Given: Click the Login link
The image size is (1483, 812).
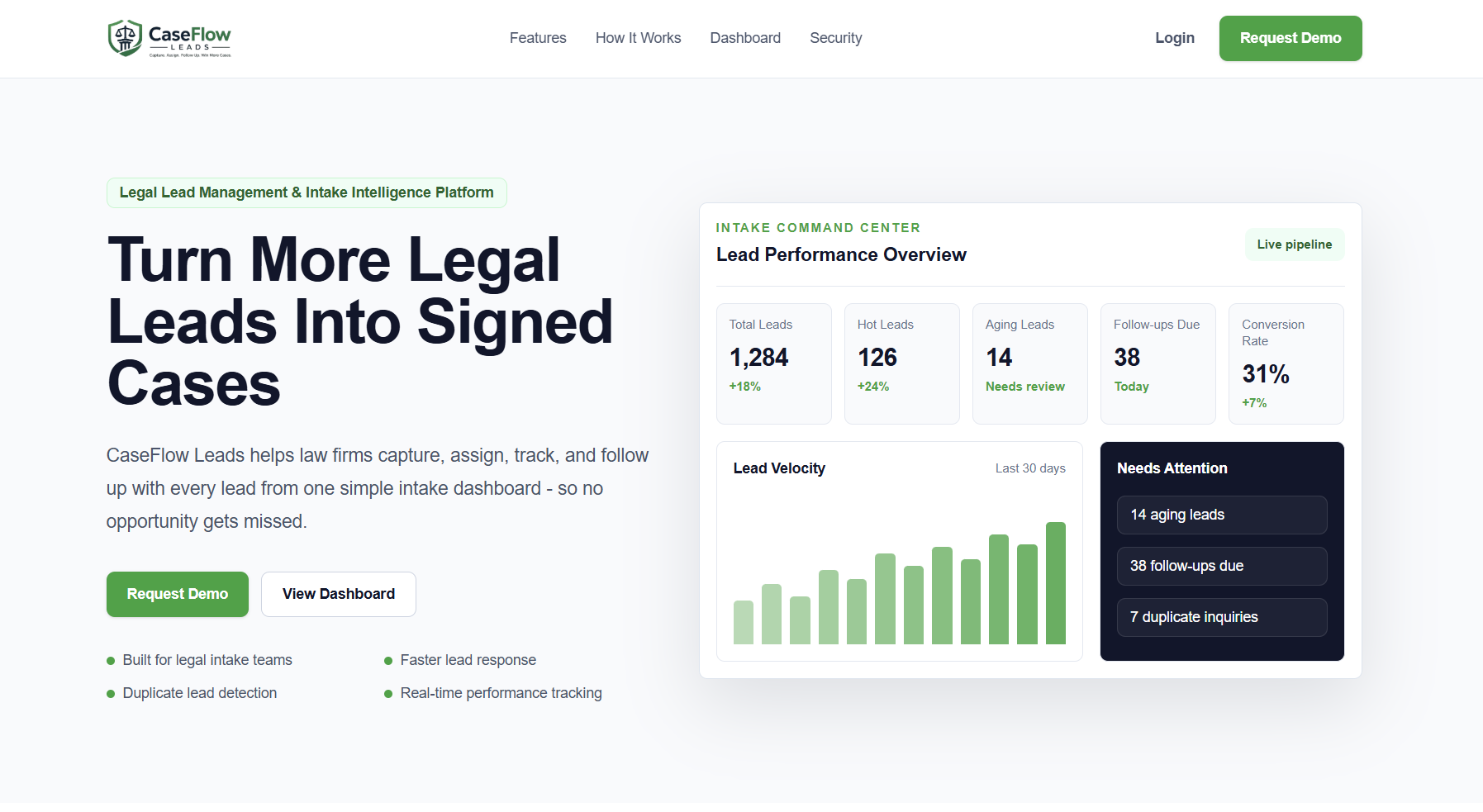Looking at the screenshot, I should [1175, 38].
